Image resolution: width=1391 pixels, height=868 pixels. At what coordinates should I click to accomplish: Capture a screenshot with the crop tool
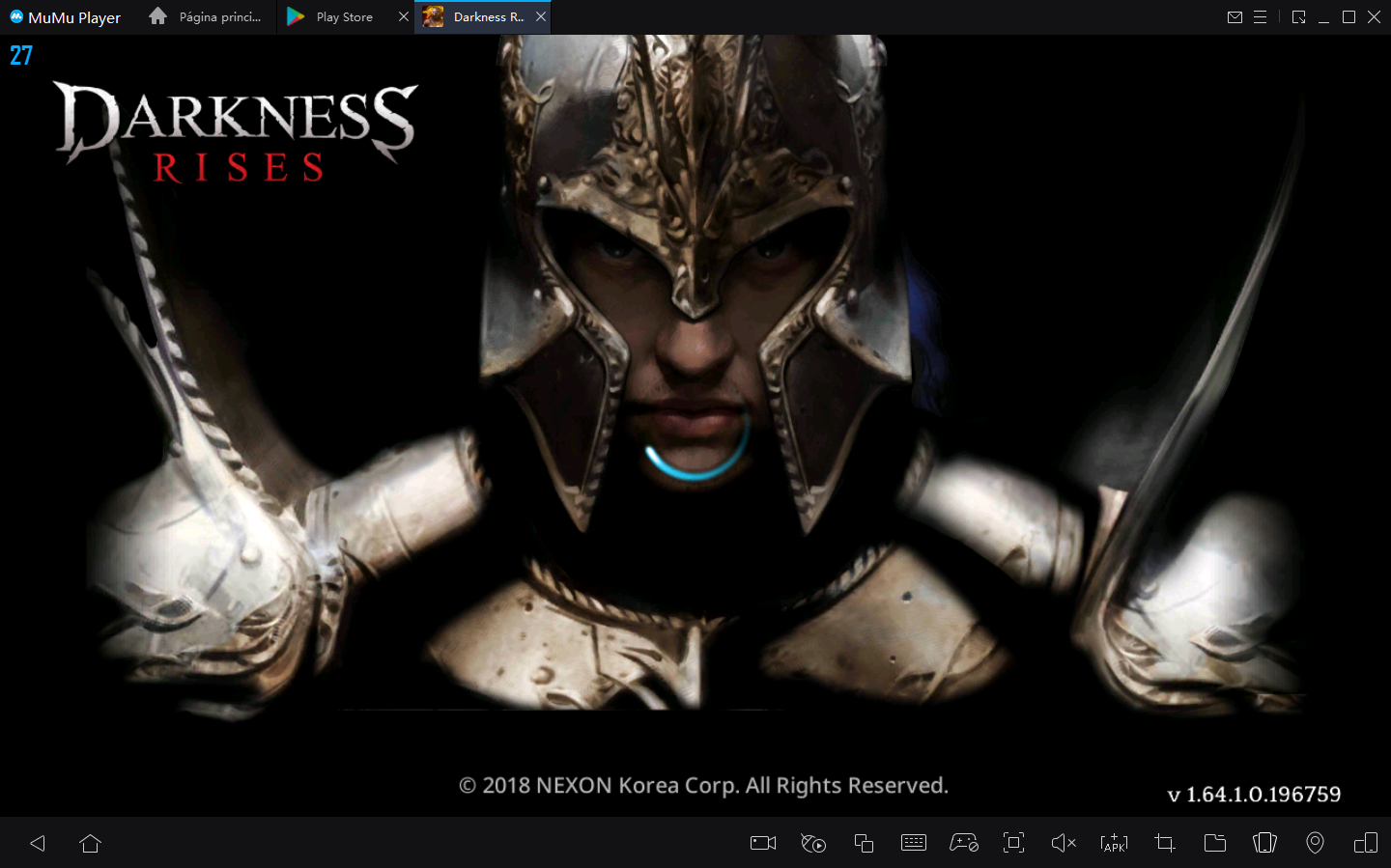1164,843
